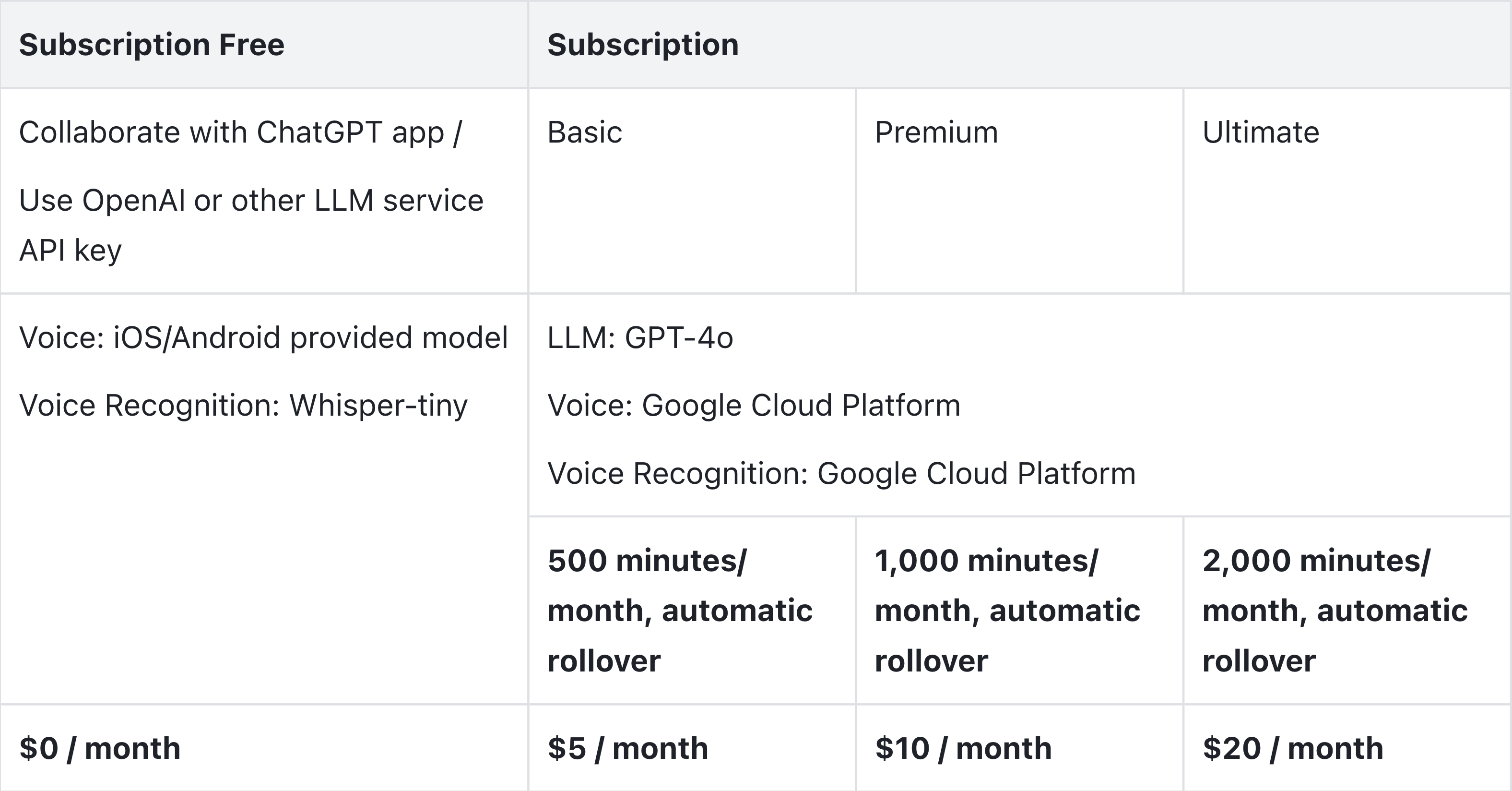Viewport: 1512px width, 791px height.
Task: Click Voice: Google Cloud Platform line
Action: point(754,405)
